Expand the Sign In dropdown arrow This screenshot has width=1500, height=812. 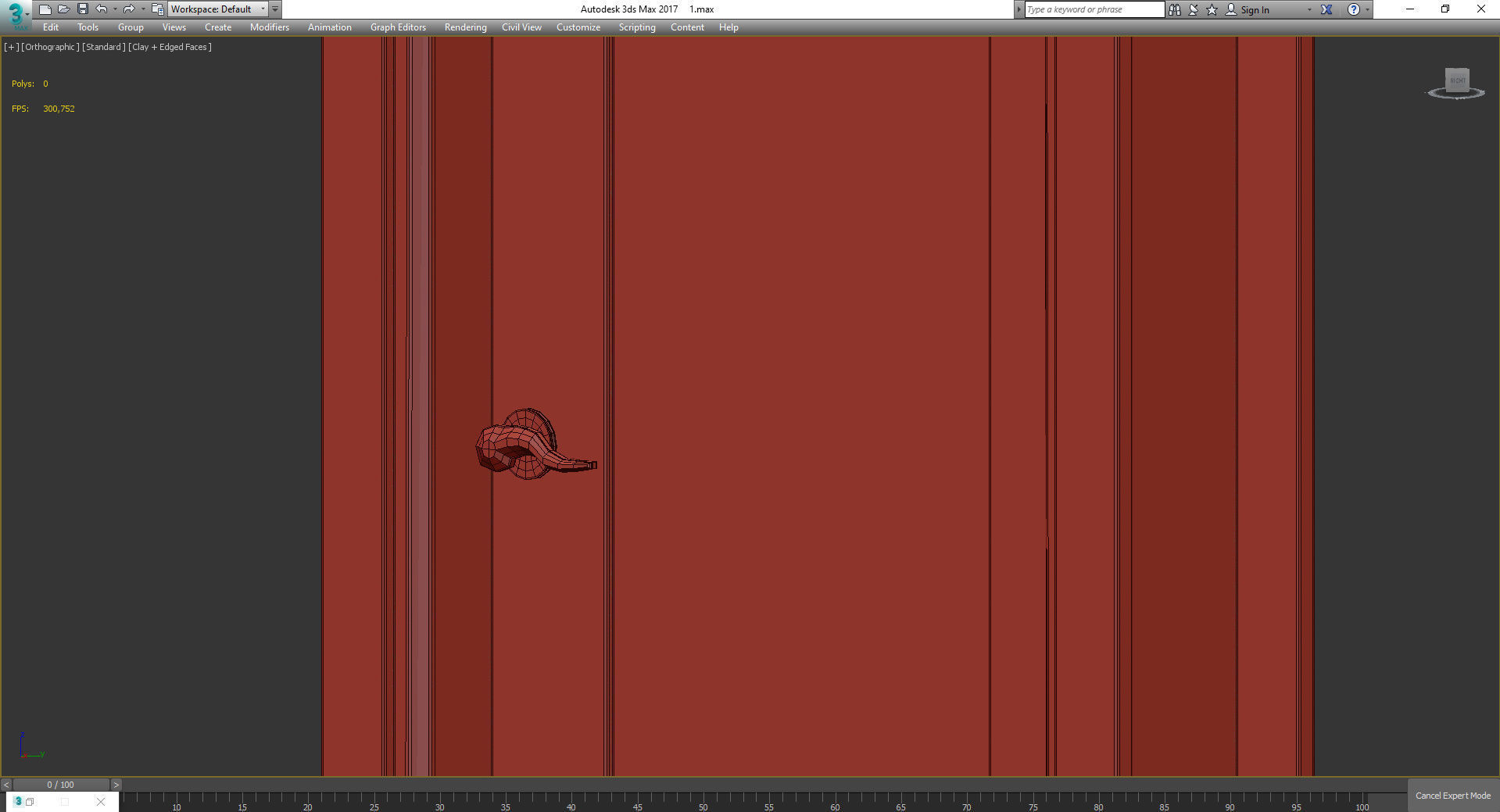[x=1309, y=10]
